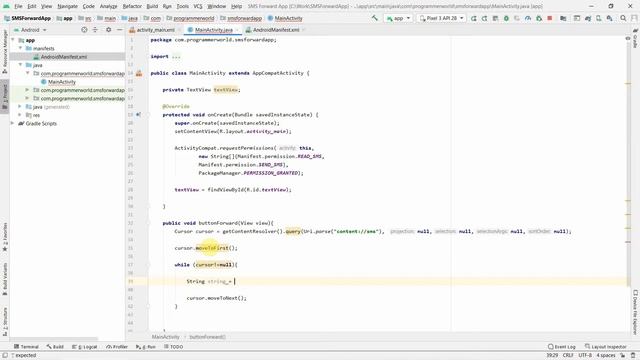The width and height of the screenshot is (640, 360).
Task: Open the app run configuration dropdown
Action: [398, 18]
